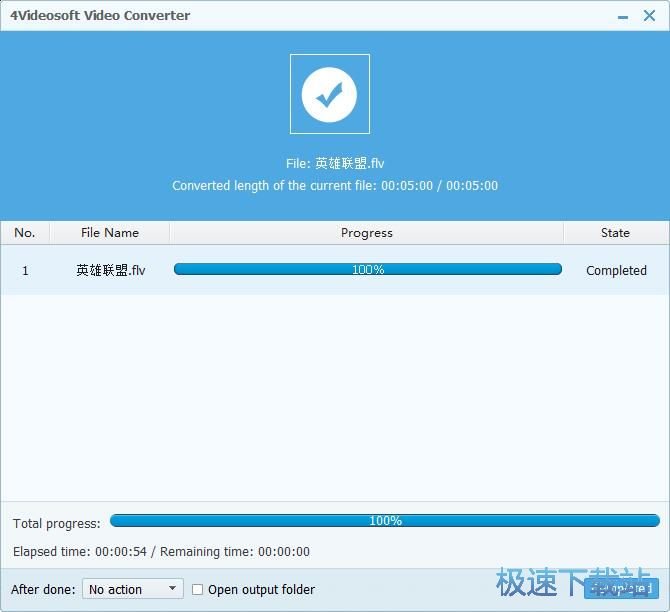Click the blue Completed button at bottom right
670x612 pixels.
click(621, 588)
